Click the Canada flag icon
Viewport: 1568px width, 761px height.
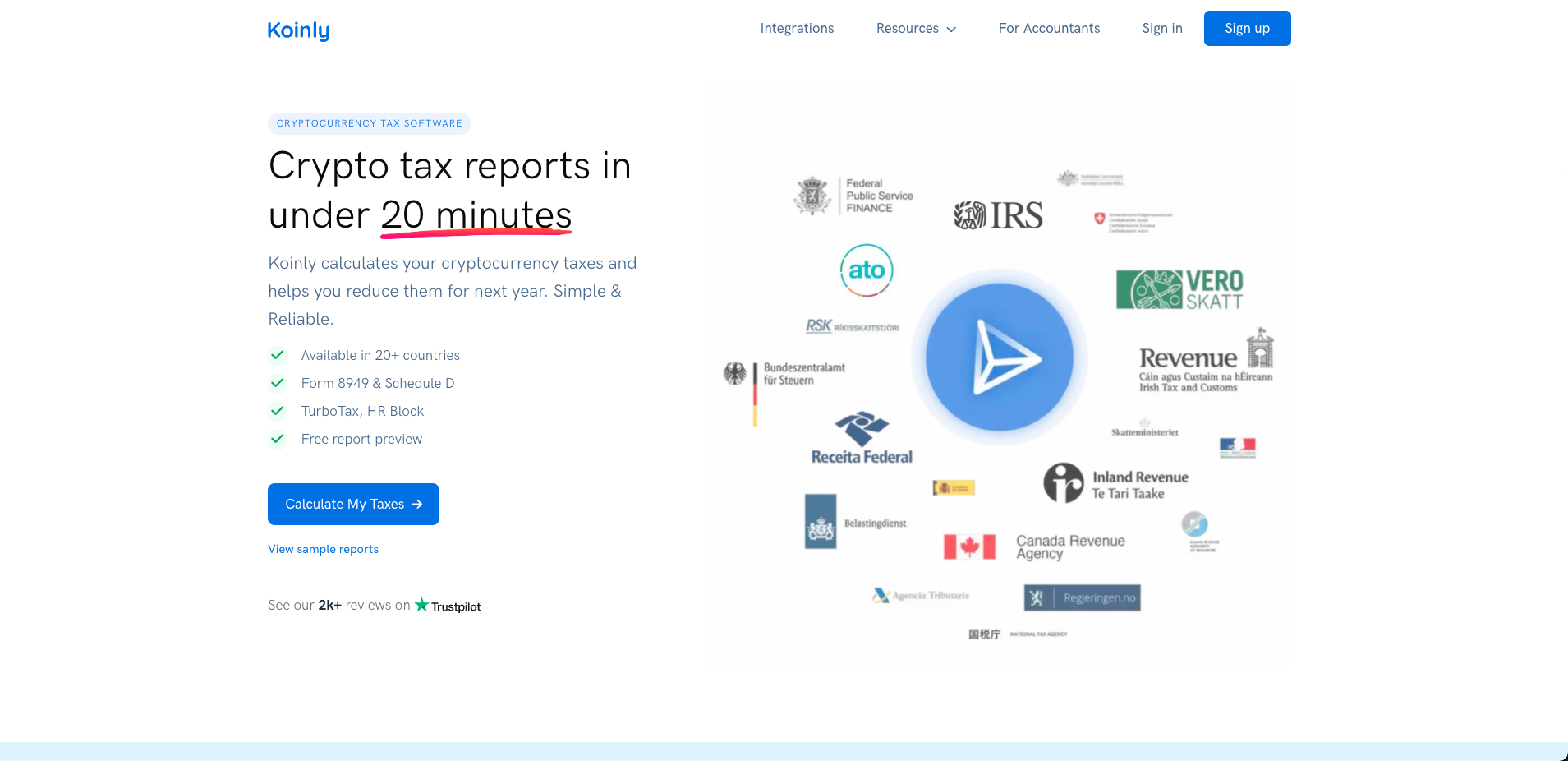click(x=969, y=547)
